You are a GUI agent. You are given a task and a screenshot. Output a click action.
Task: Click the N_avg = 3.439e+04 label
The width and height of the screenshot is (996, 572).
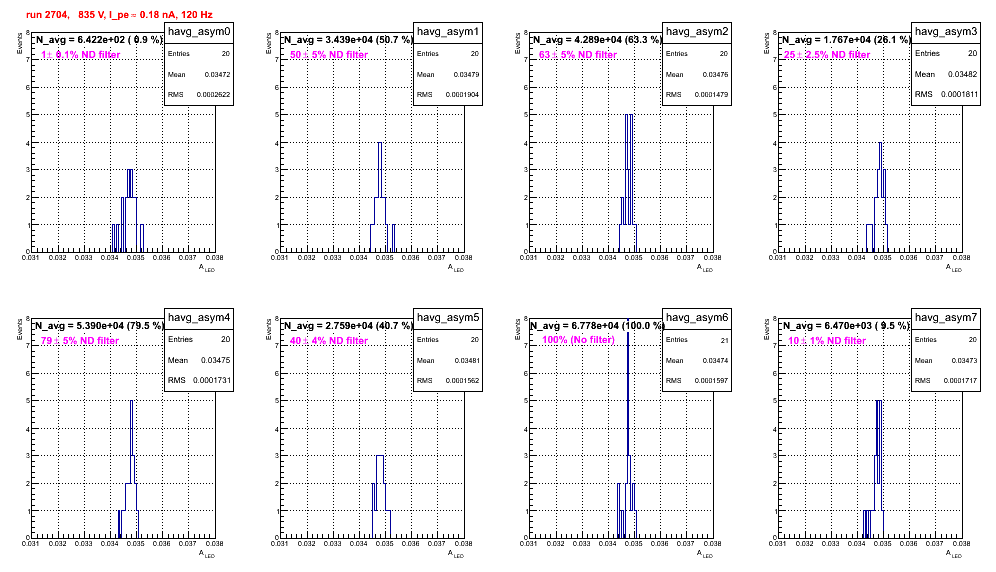click(x=348, y=40)
